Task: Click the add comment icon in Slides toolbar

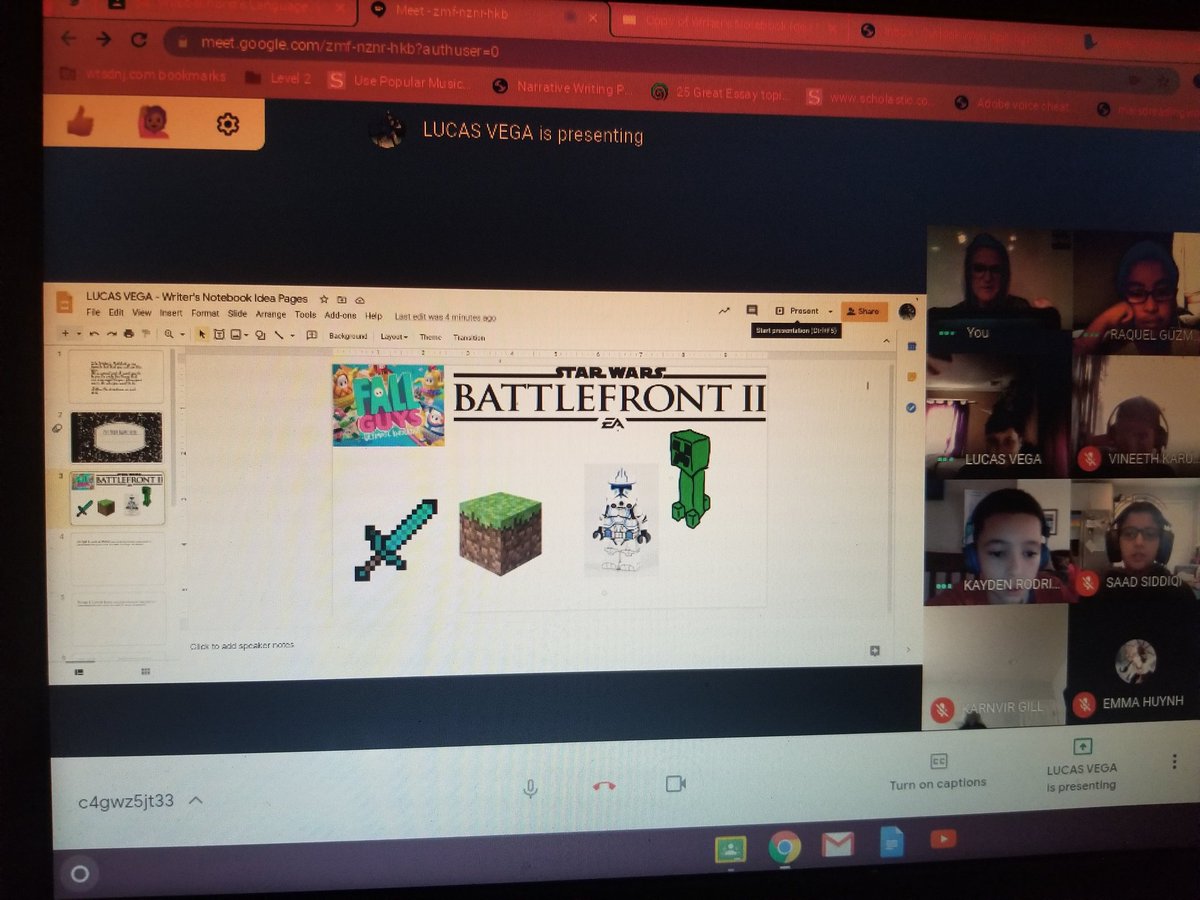Action: tap(311, 334)
